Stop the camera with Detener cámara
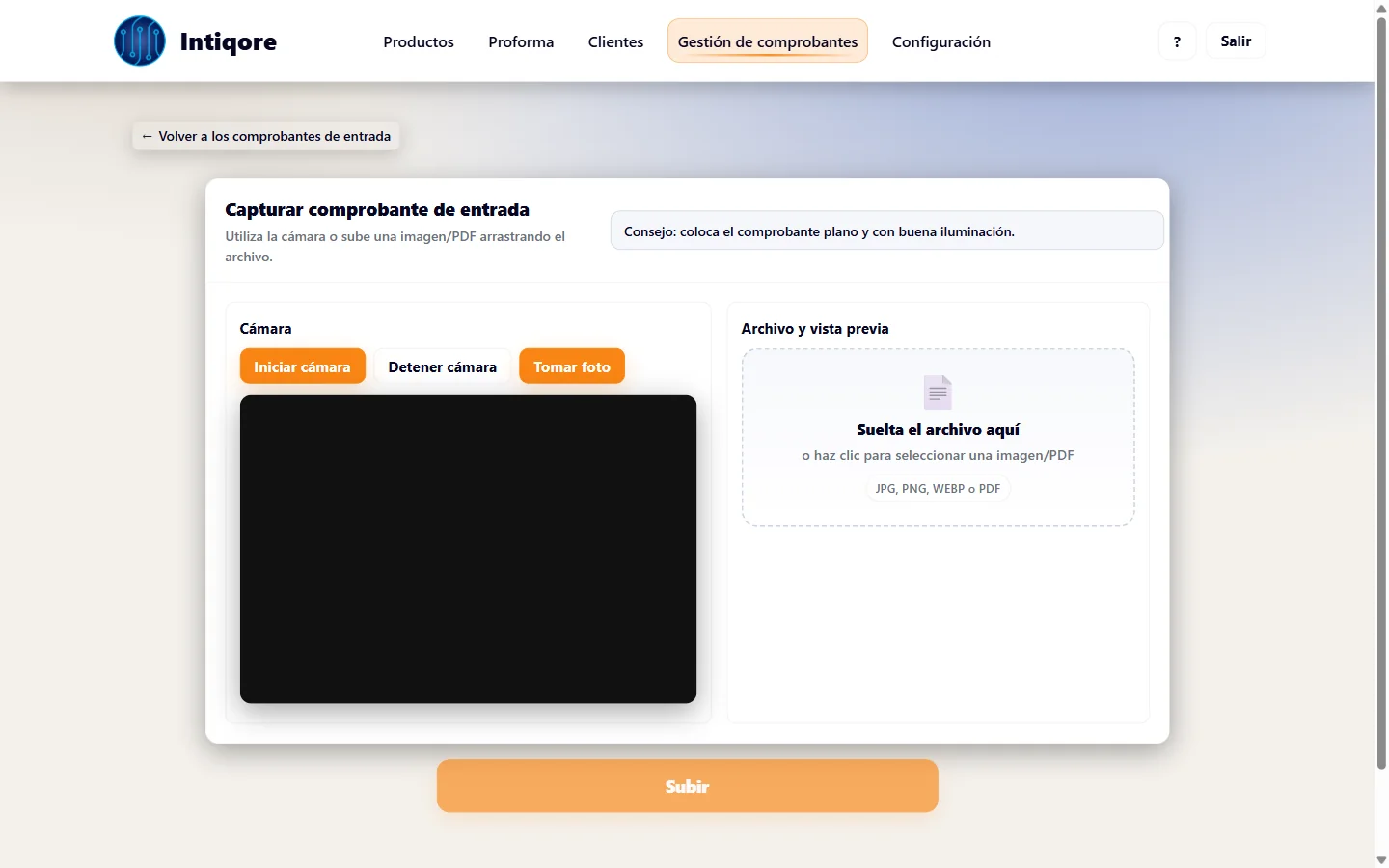 coord(443,366)
